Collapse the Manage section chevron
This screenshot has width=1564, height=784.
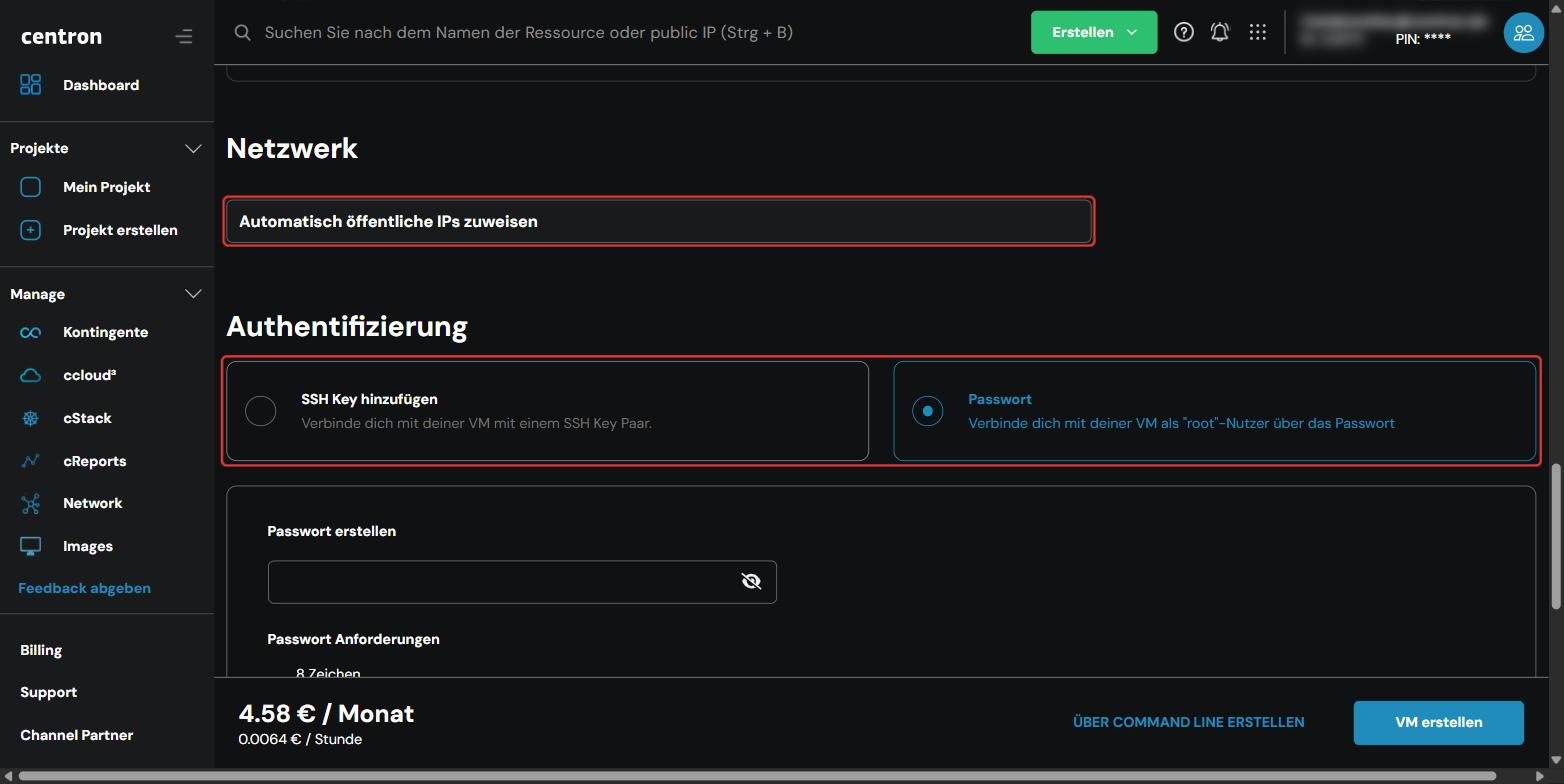(x=193, y=294)
